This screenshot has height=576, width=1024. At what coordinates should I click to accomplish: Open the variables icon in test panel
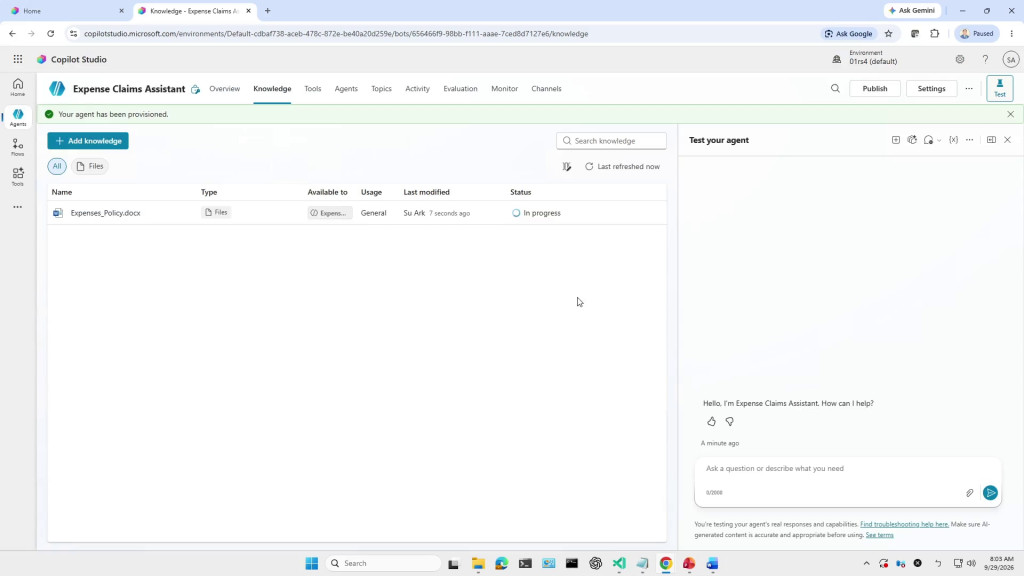[x=953, y=140]
